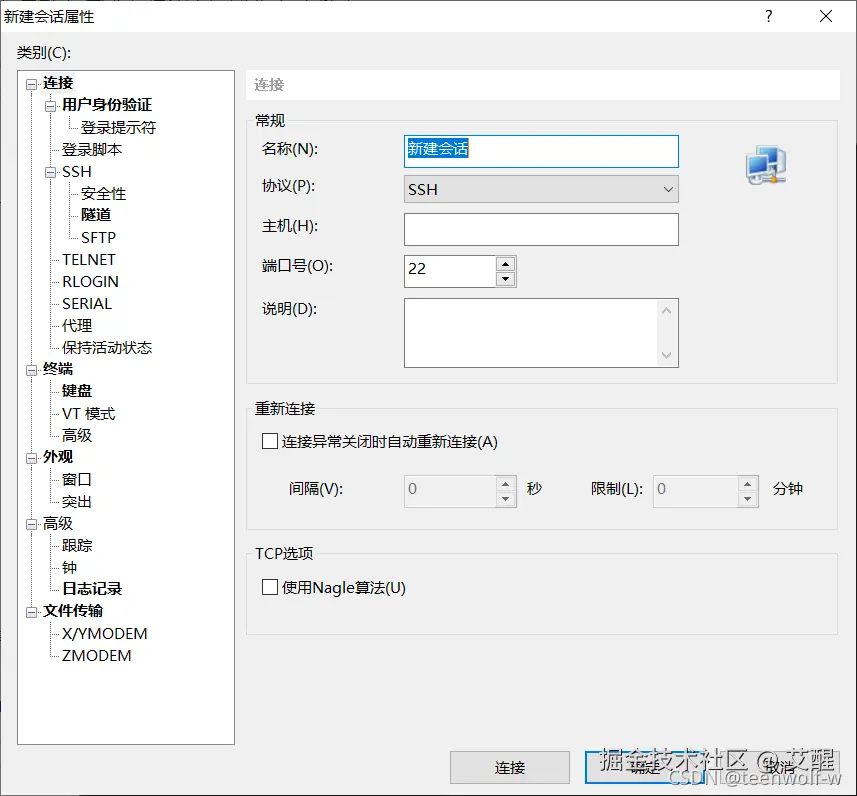Image resolution: width=857 pixels, height=796 pixels.
Task: Click the port number up stepper arrow
Action: 505,264
